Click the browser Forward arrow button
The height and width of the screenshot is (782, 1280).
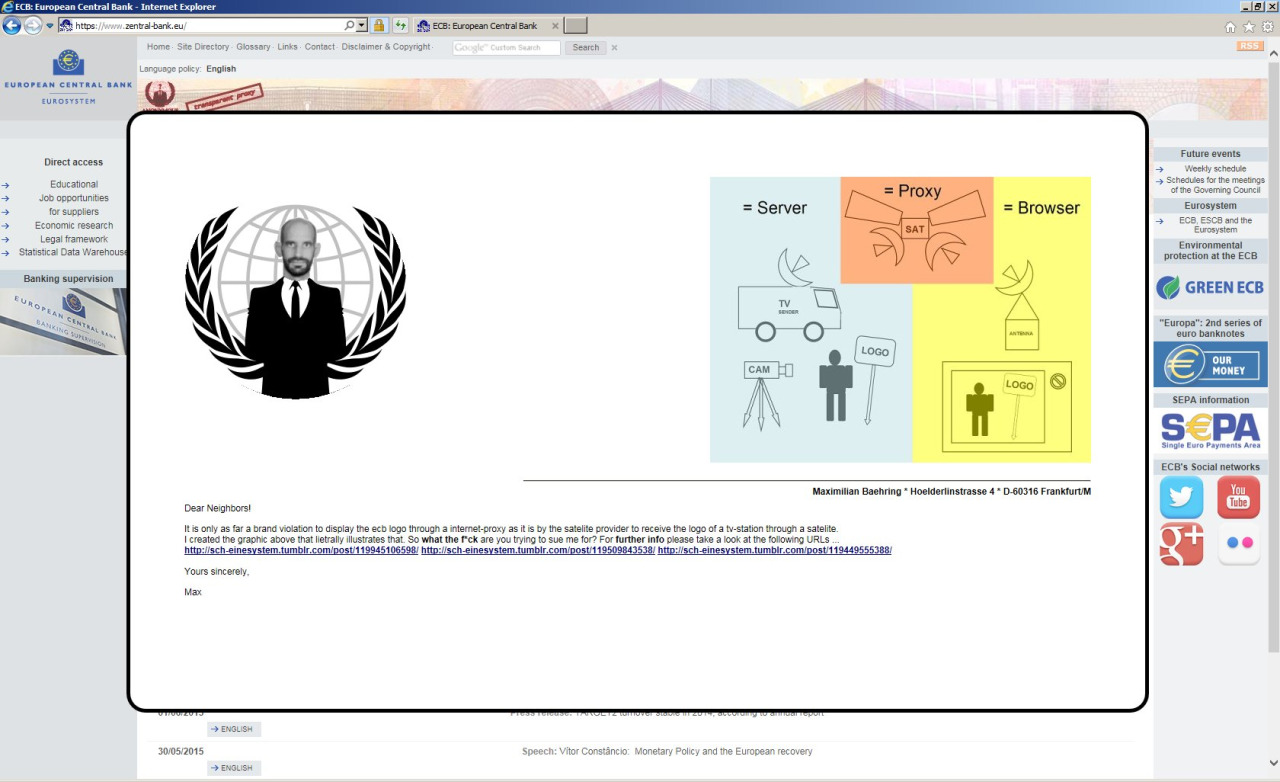[33, 25]
